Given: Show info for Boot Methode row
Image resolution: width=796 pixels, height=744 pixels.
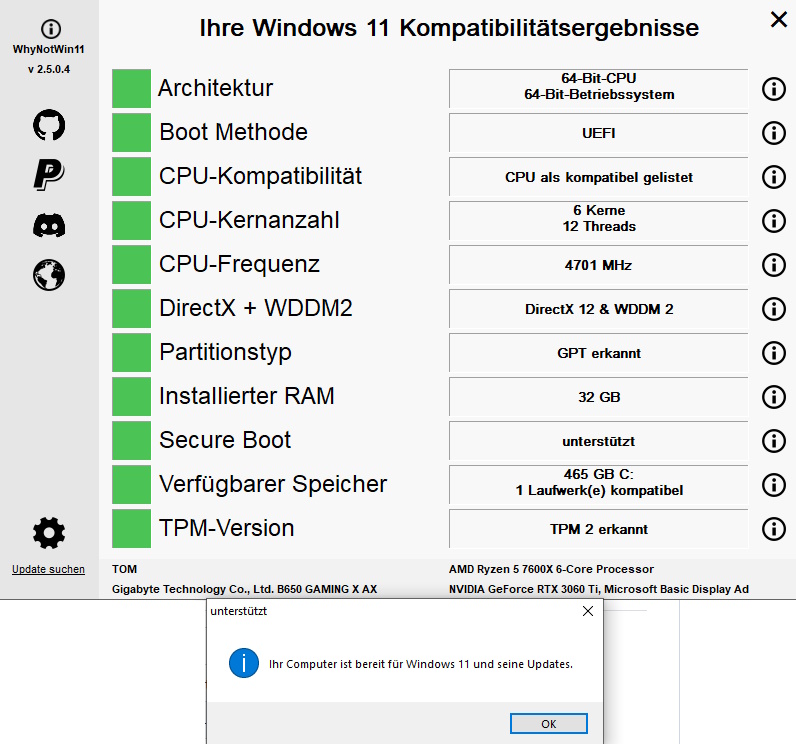Looking at the screenshot, I should point(774,133).
